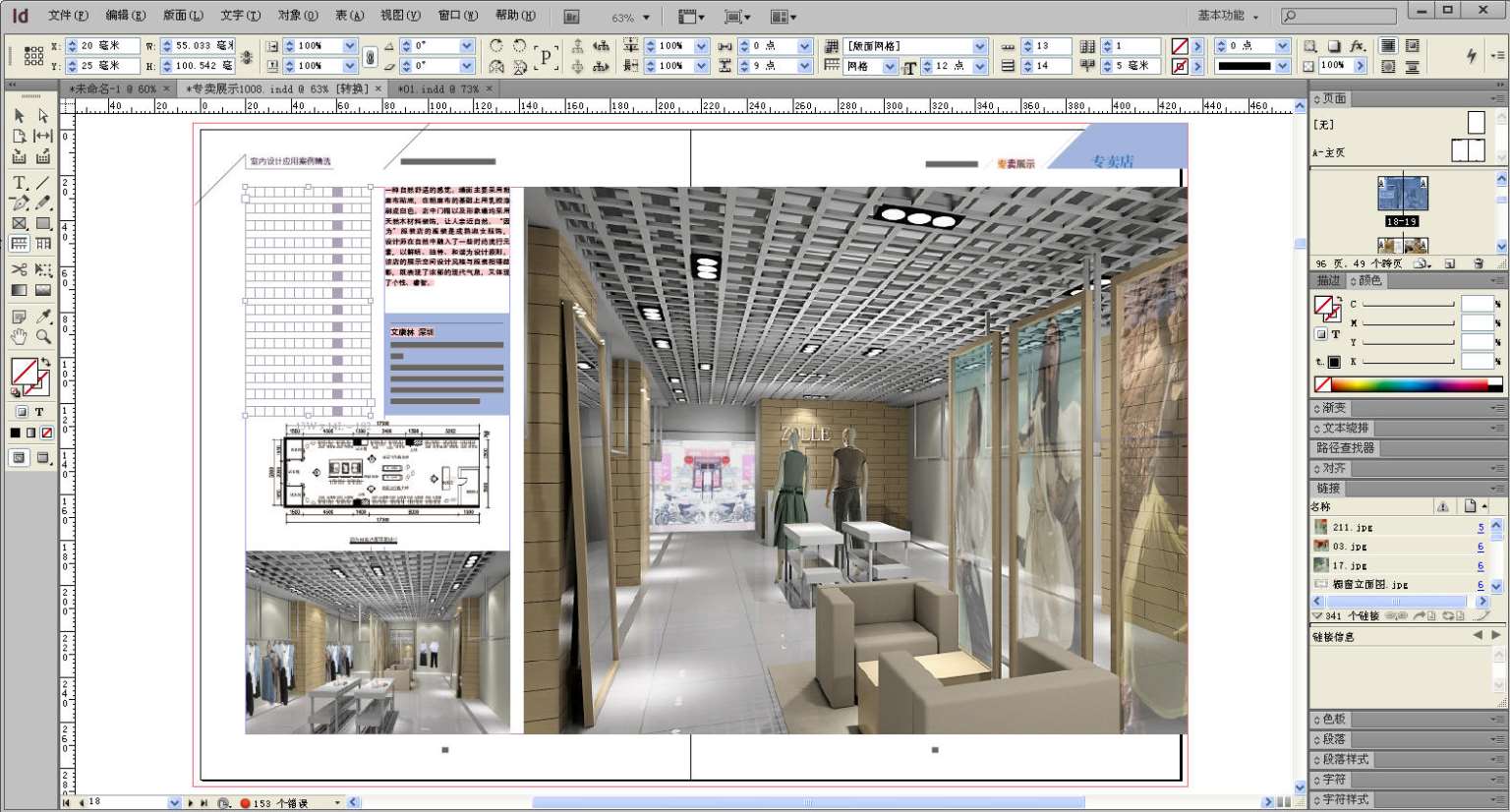Choose the Zoom magnifier tool

[x=43, y=337]
